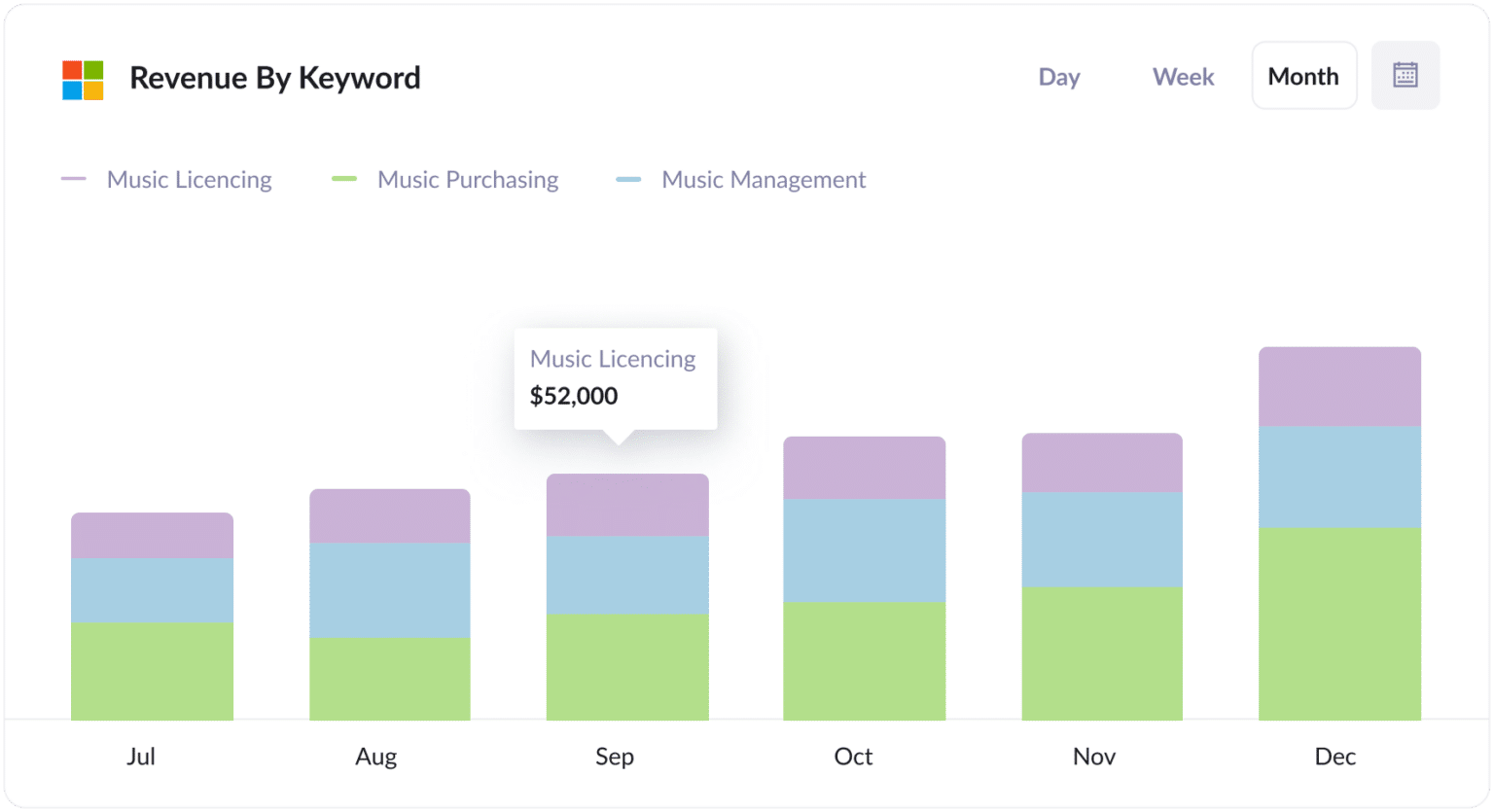
Task: Click the green square in the Microsoft logo
Action: [93, 70]
